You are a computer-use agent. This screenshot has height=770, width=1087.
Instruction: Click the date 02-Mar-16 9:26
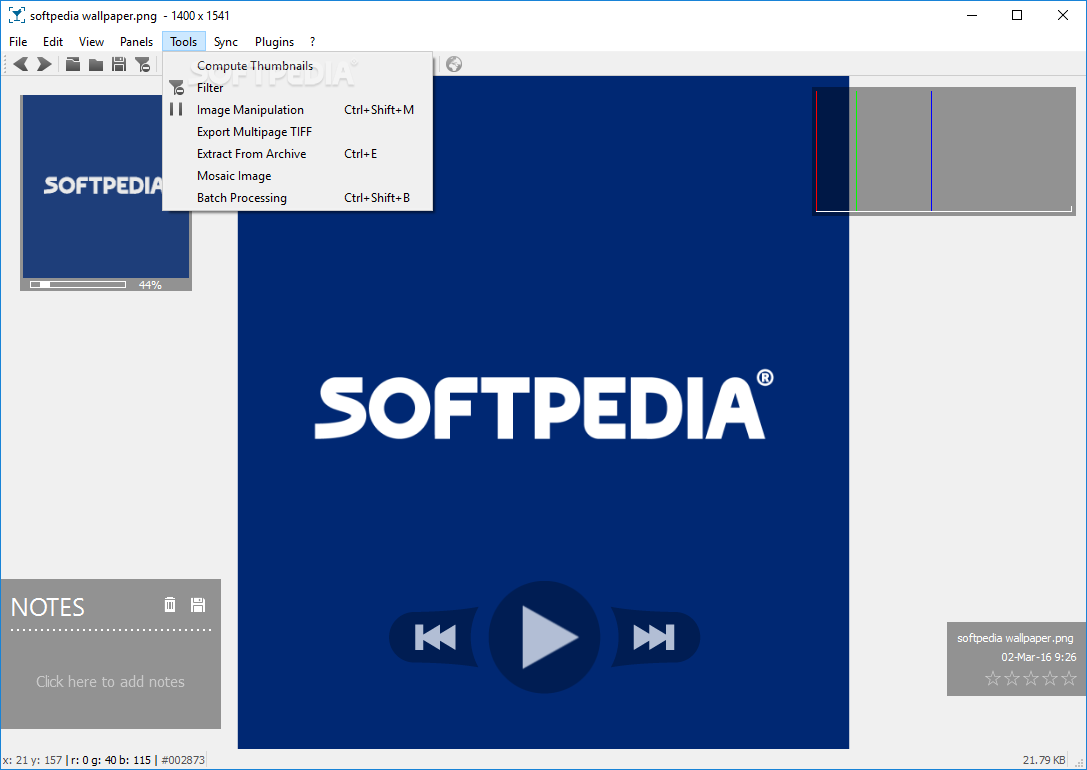point(1038,656)
